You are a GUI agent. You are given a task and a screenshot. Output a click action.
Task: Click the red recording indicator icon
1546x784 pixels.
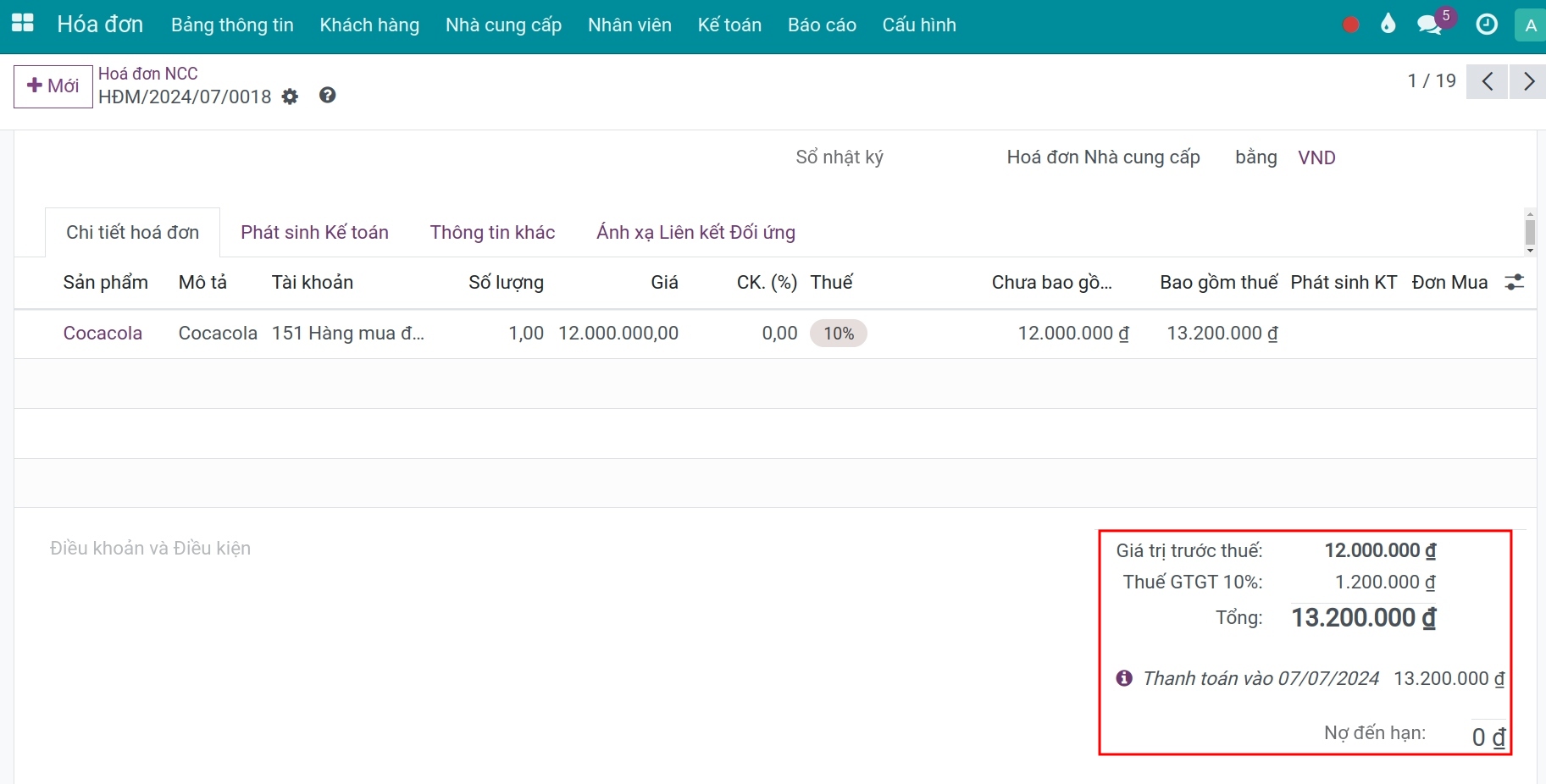1351,25
